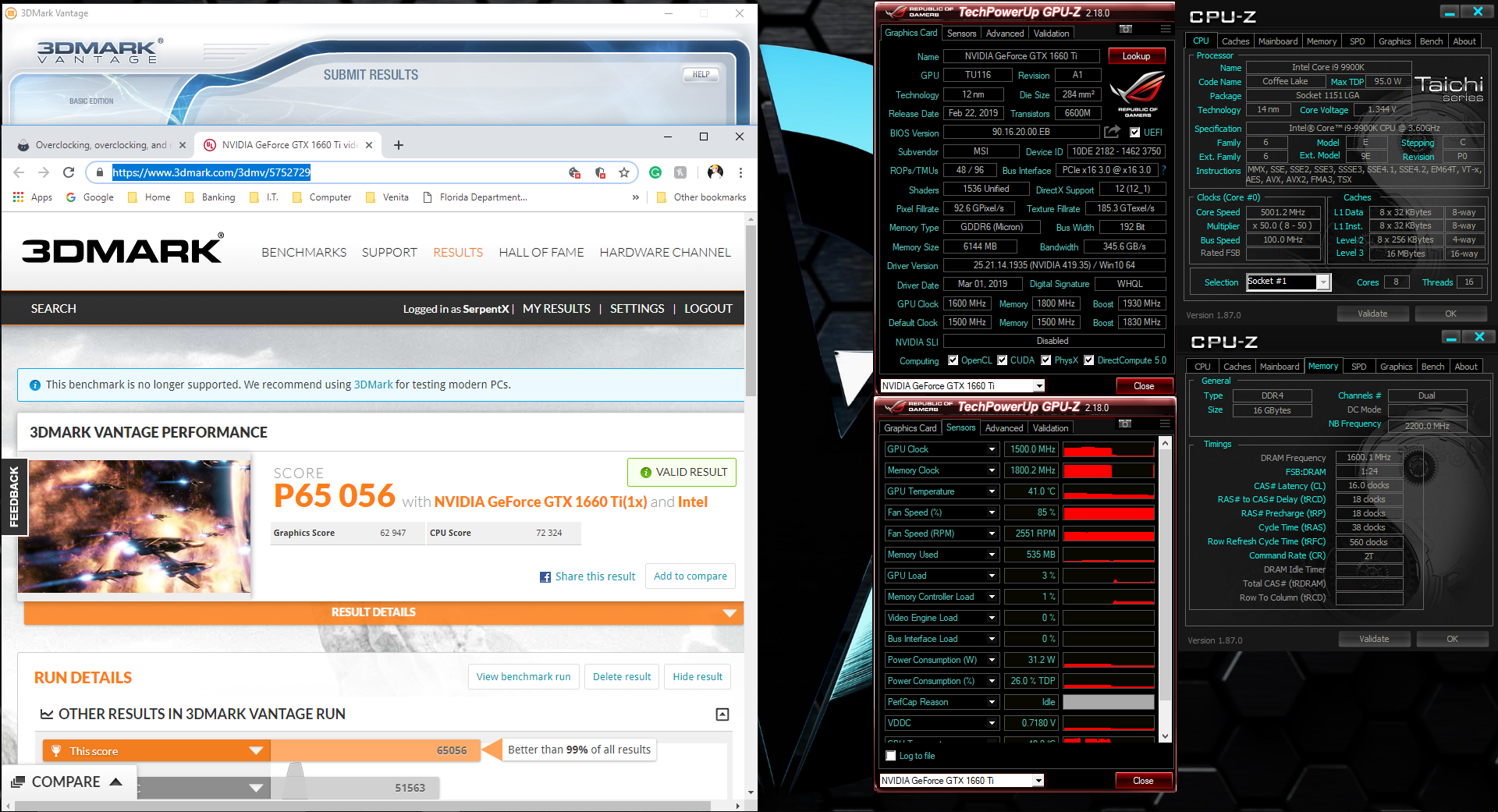Open the green Grammarly extension icon
The height and width of the screenshot is (812, 1498).
pos(655,172)
